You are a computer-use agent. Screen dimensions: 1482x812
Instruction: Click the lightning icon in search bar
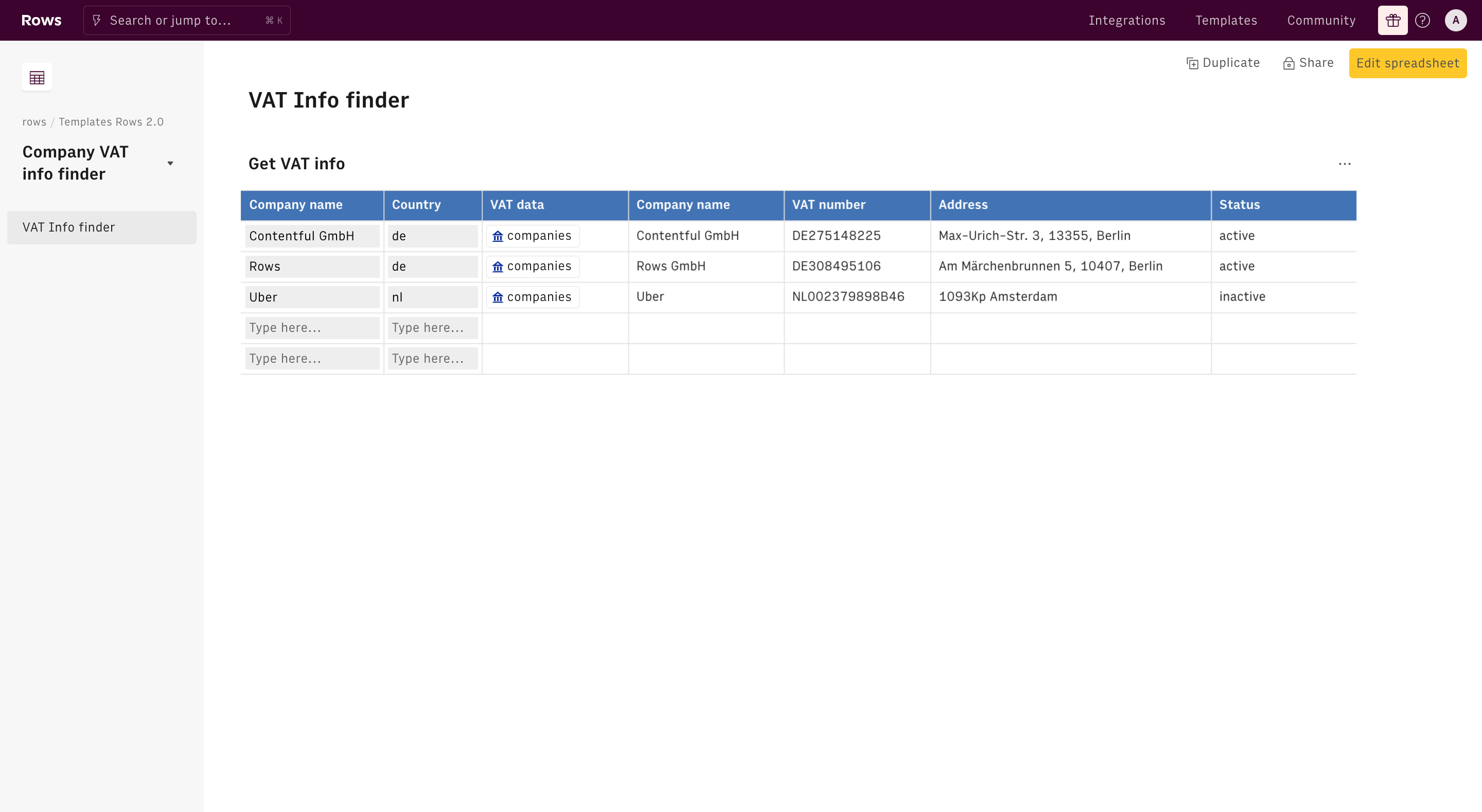point(97,20)
